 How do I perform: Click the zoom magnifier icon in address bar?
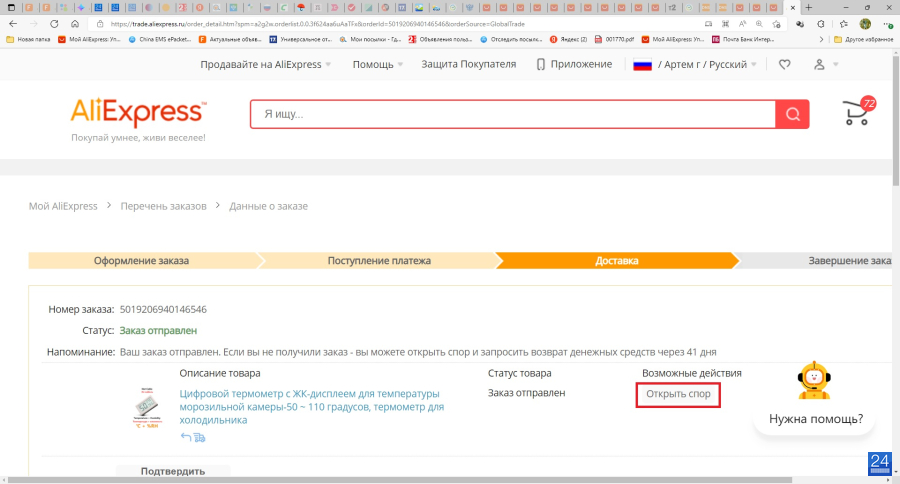759,24
